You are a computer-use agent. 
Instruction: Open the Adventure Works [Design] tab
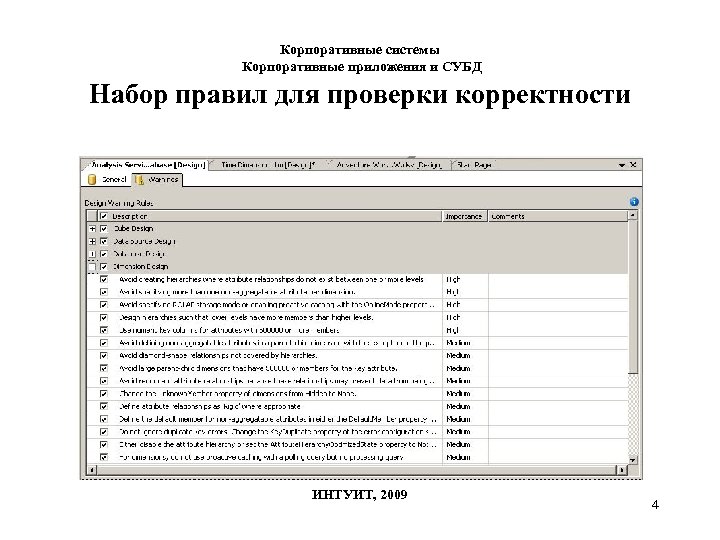tap(388, 165)
